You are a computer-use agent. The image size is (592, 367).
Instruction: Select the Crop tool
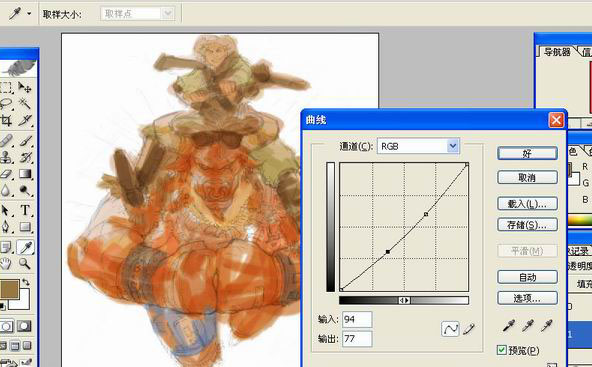click(x=6, y=120)
